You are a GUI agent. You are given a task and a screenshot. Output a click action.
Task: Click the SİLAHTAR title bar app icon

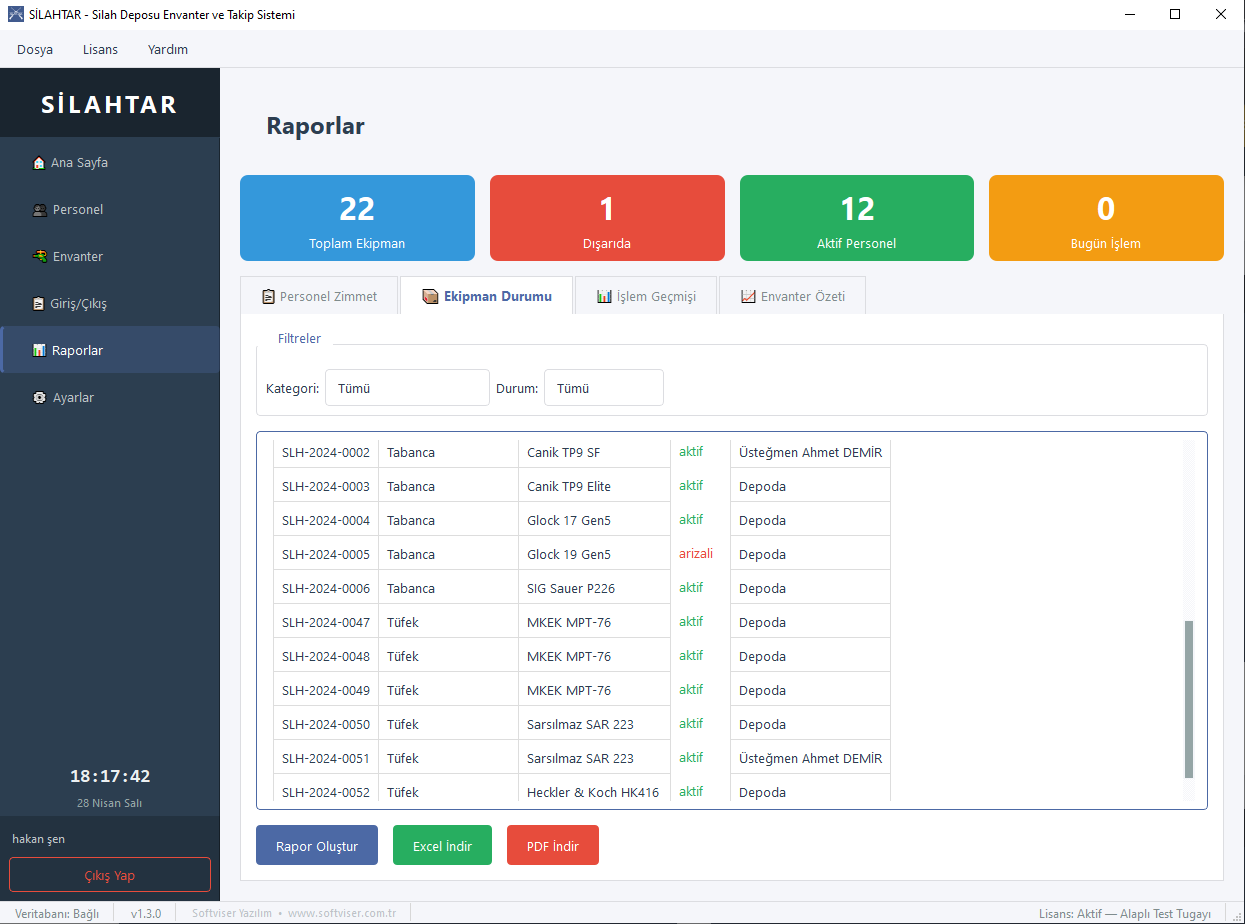16,15
